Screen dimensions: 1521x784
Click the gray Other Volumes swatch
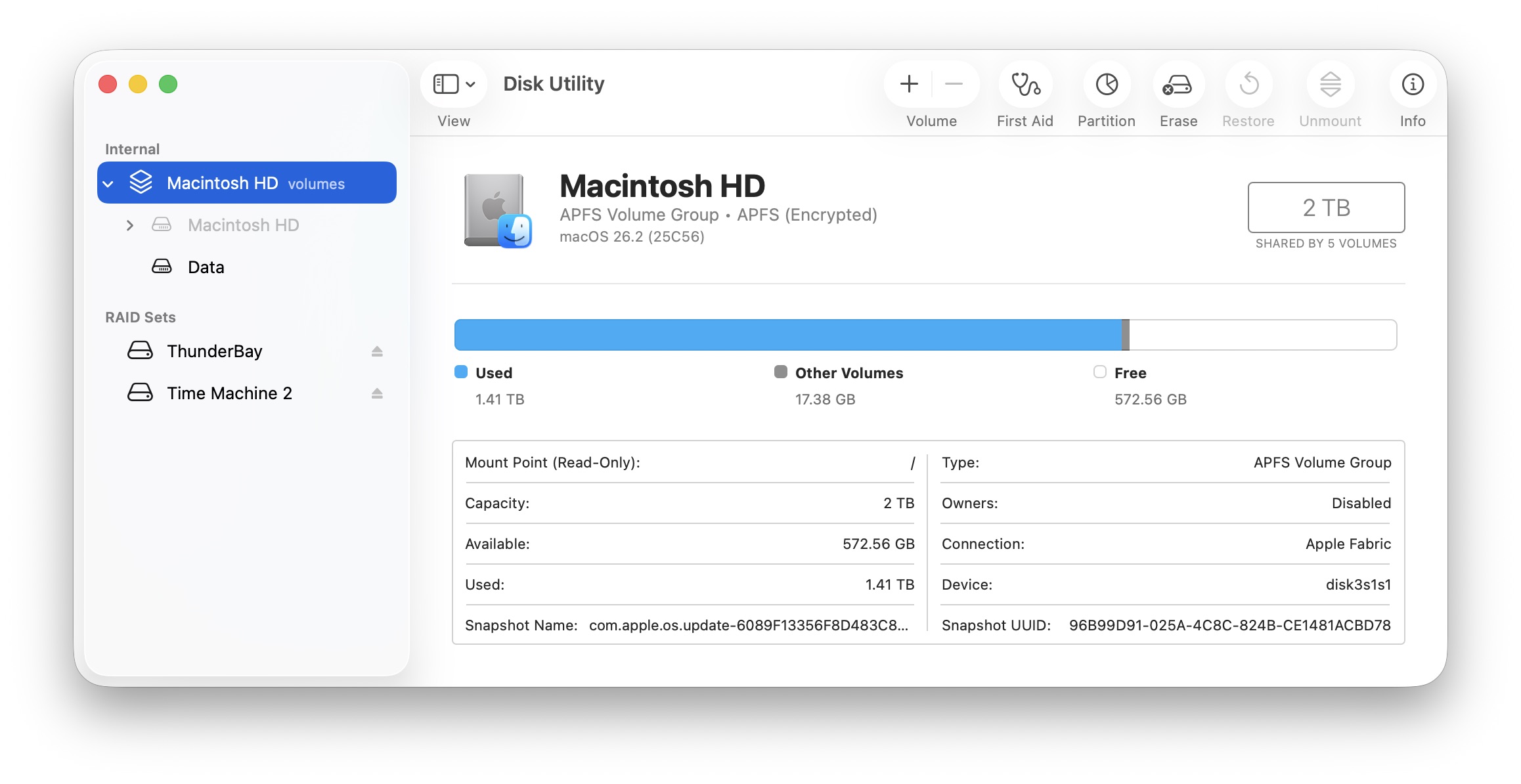(x=780, y=372)
